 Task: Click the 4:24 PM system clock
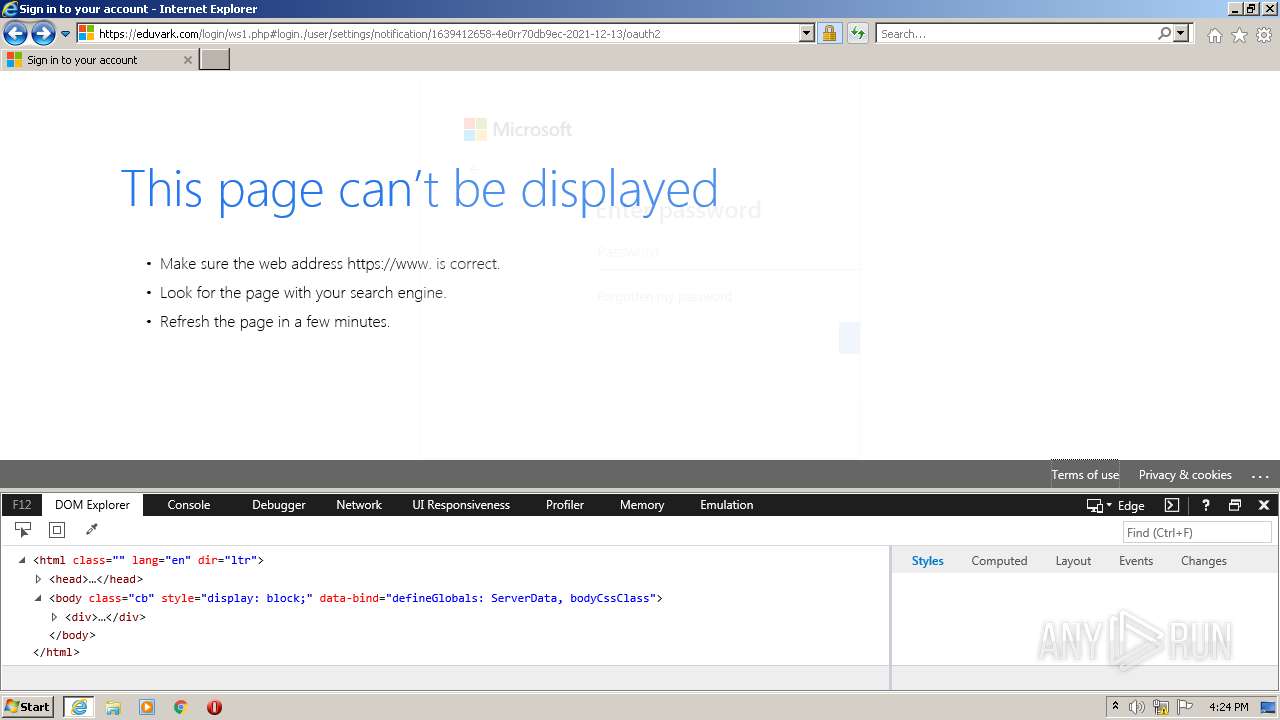1228,707
